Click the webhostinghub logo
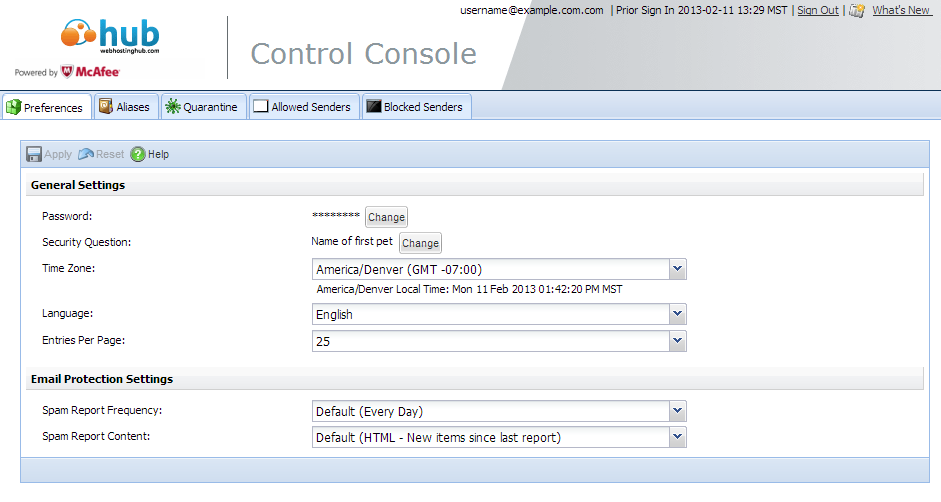 [110, 36]
